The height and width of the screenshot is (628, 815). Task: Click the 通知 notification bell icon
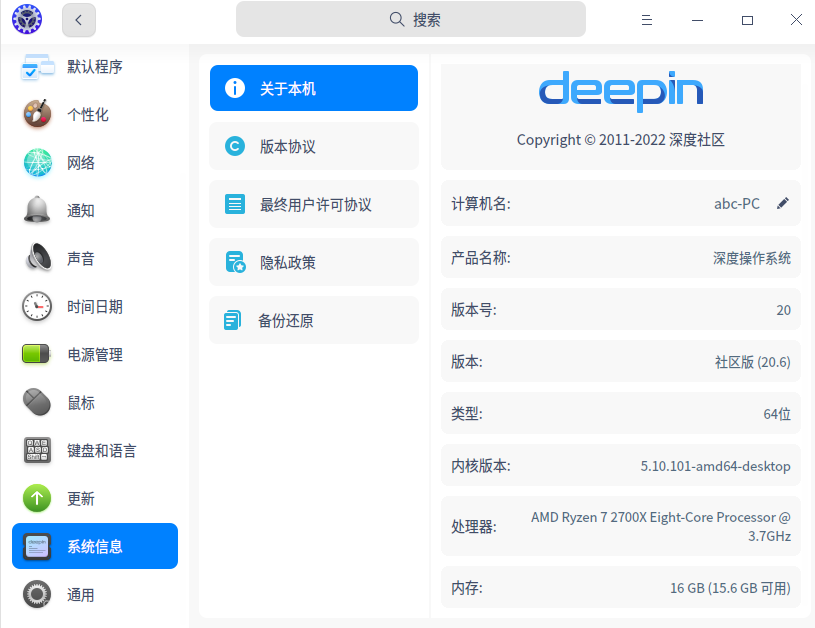tap(36, 210)
